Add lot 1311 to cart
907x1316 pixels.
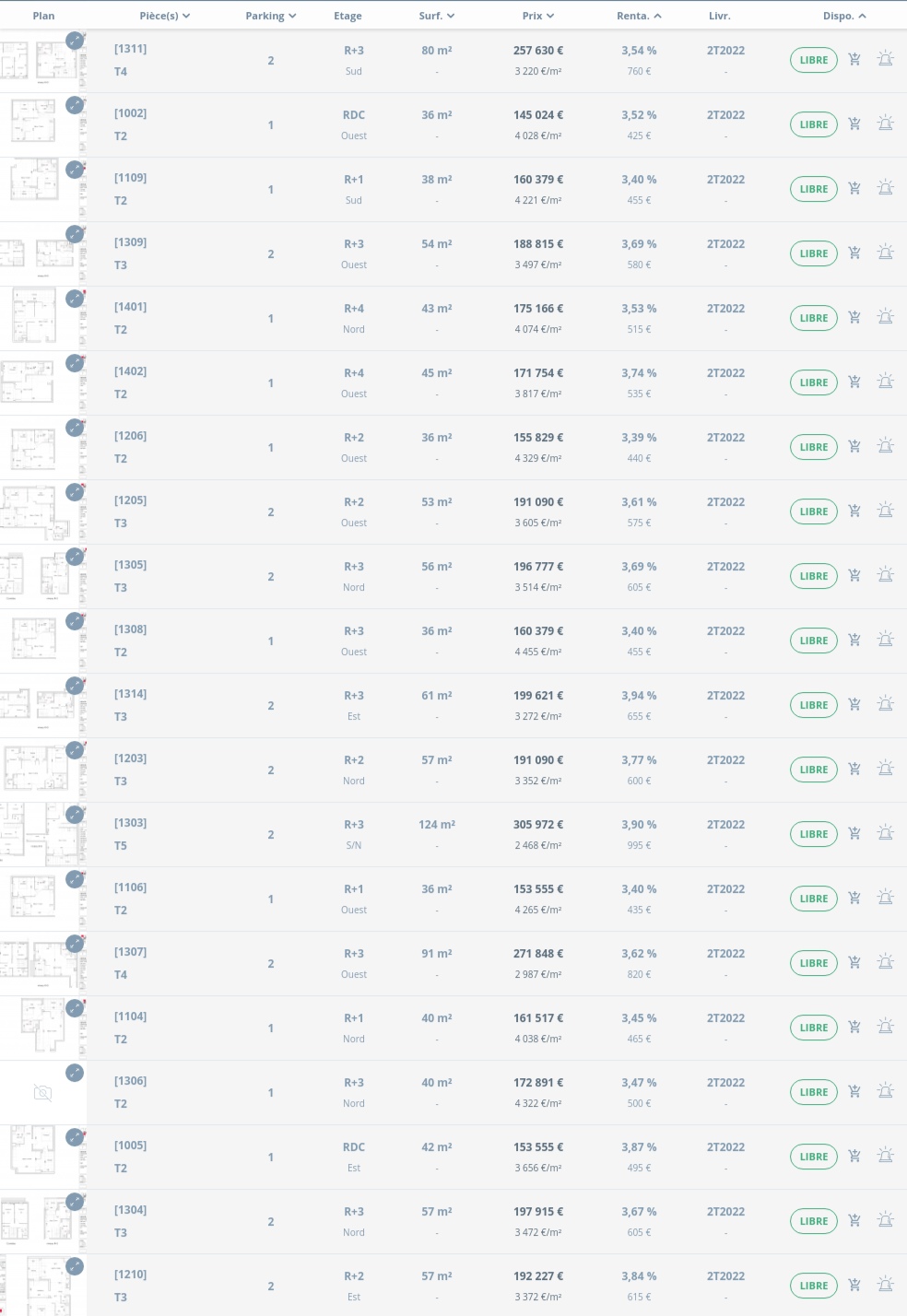click(854, 60)
